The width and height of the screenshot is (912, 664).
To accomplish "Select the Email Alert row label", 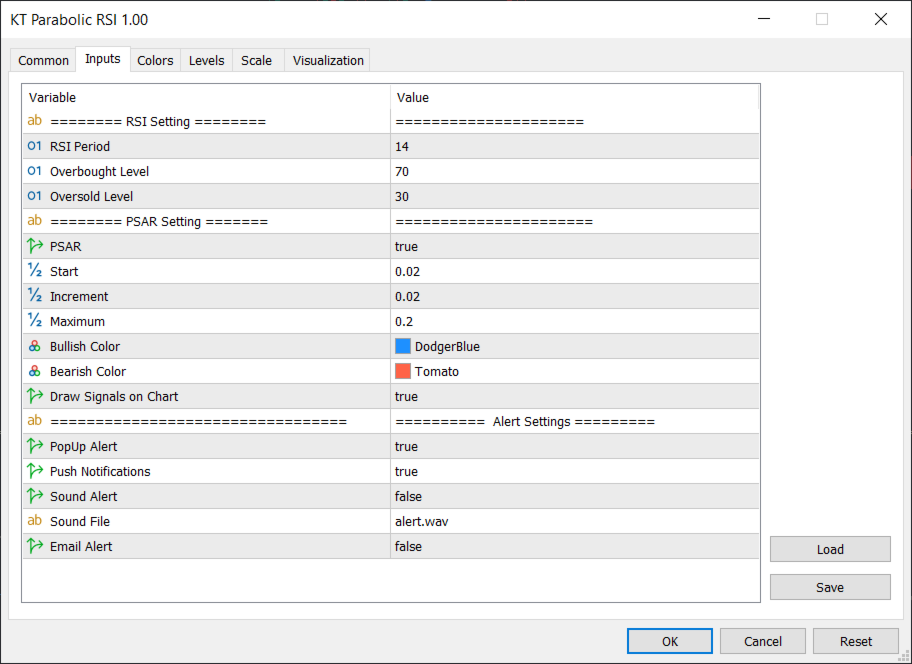I will coord(81,547).
